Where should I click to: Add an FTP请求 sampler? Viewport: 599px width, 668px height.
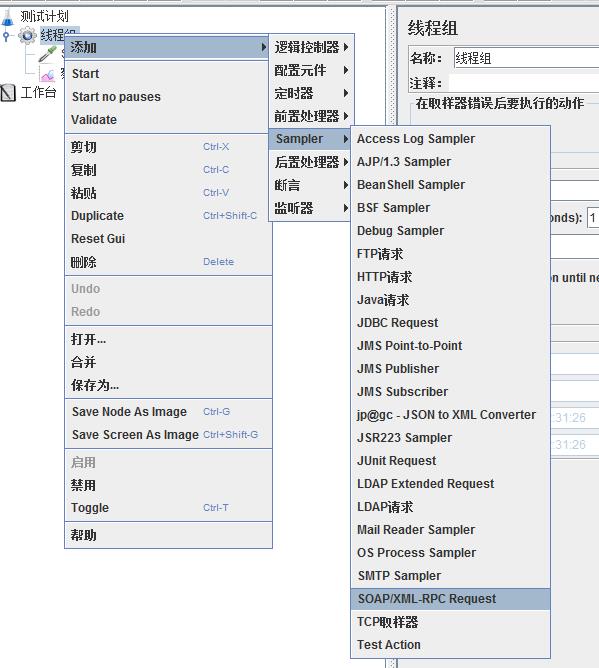[x=450, y=253]
